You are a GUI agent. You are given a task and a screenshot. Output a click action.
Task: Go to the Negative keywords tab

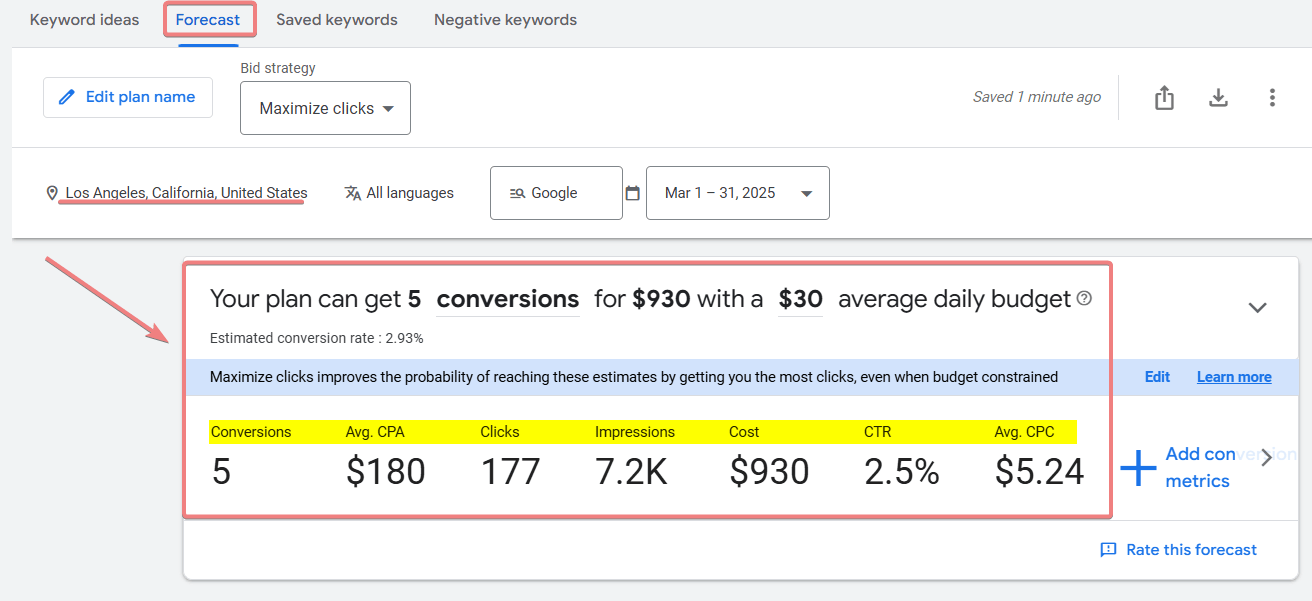click(505, 20)
